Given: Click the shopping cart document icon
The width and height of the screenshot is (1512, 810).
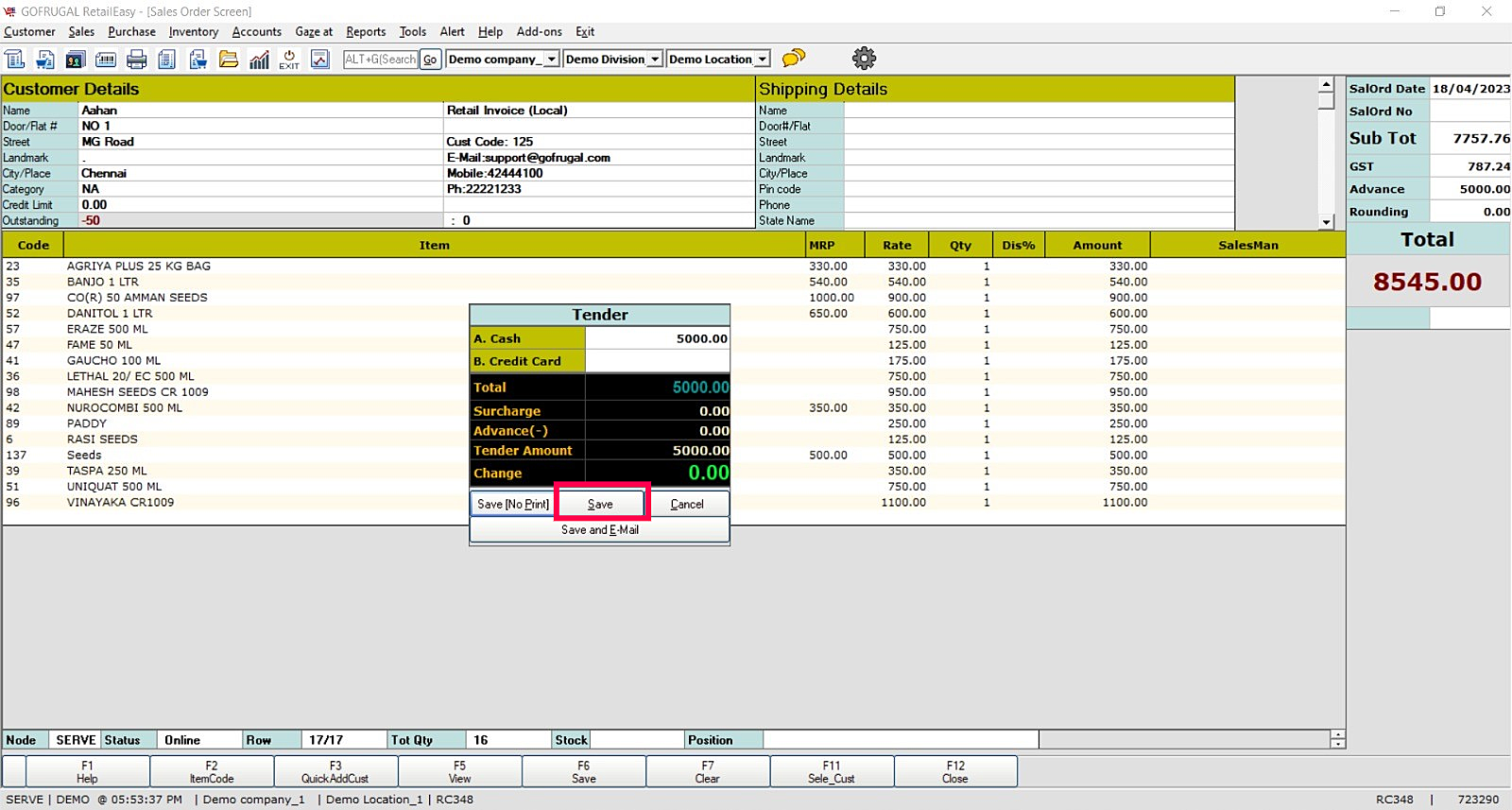Looking at the screenshot, I should click(x=44, y=60).
